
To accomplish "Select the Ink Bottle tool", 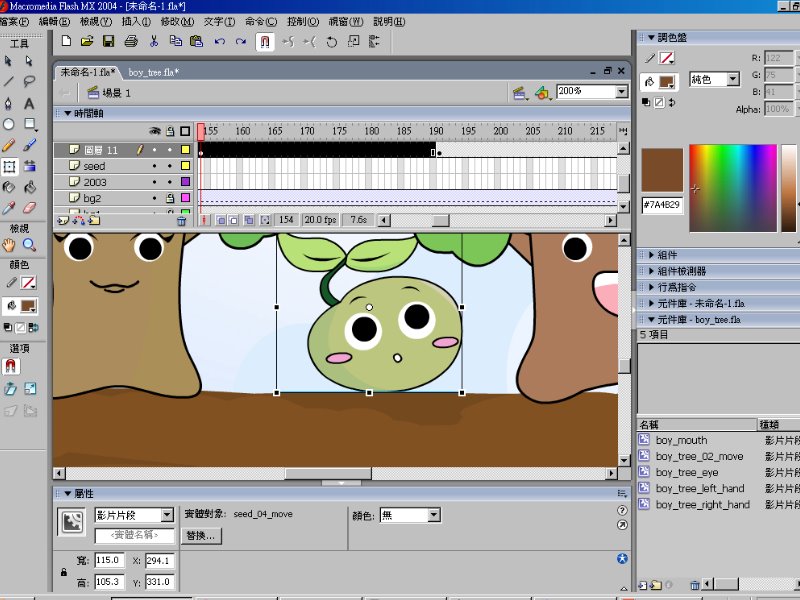I will coord(8,187).
